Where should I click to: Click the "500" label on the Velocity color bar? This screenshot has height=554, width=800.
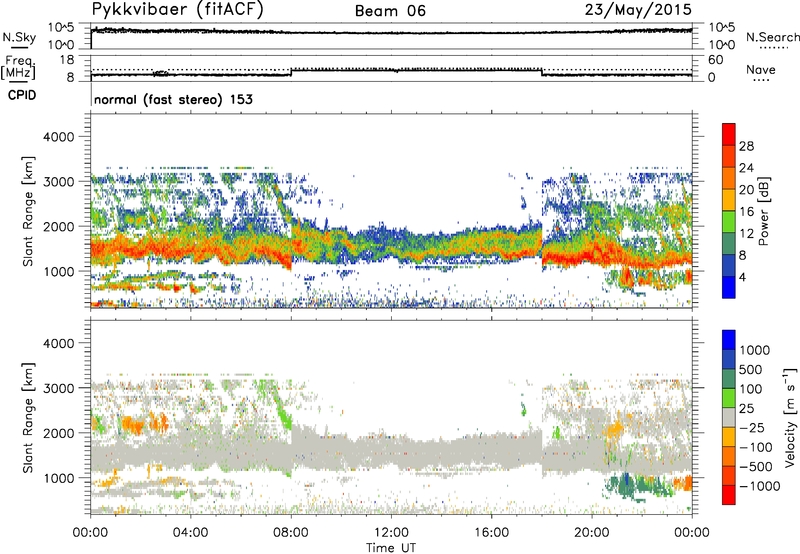coord(751,370)
